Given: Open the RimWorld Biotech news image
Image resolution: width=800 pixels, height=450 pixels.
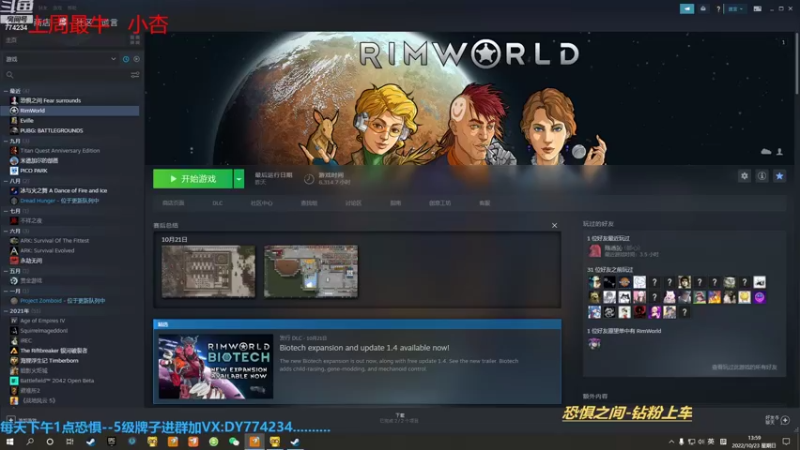Looking at the screenshot, I should point(215,366).
